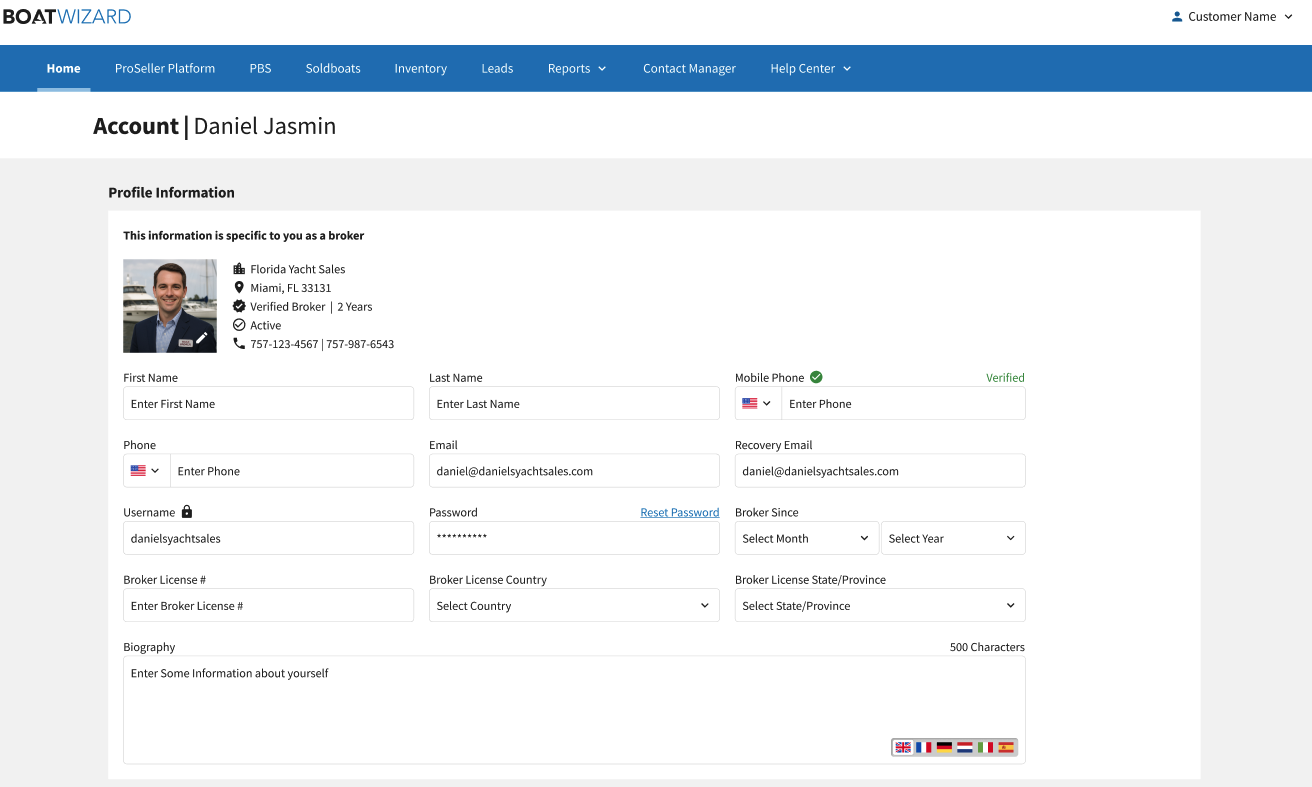This screenshot has height=787, width=1312.
Task: Click the Username field with danielsyachtsales
Action: 268,538
